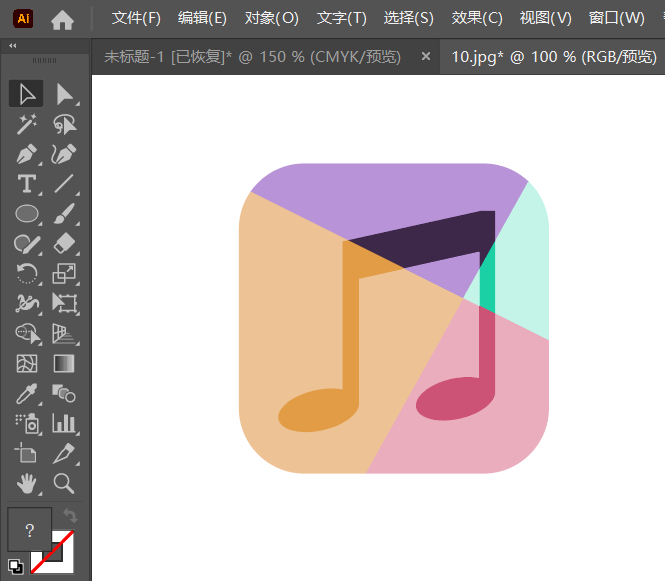The height and width of the screenshot is (581, 665).
Task: Activate the Eyedropper tool
Action: pos(27,394)
